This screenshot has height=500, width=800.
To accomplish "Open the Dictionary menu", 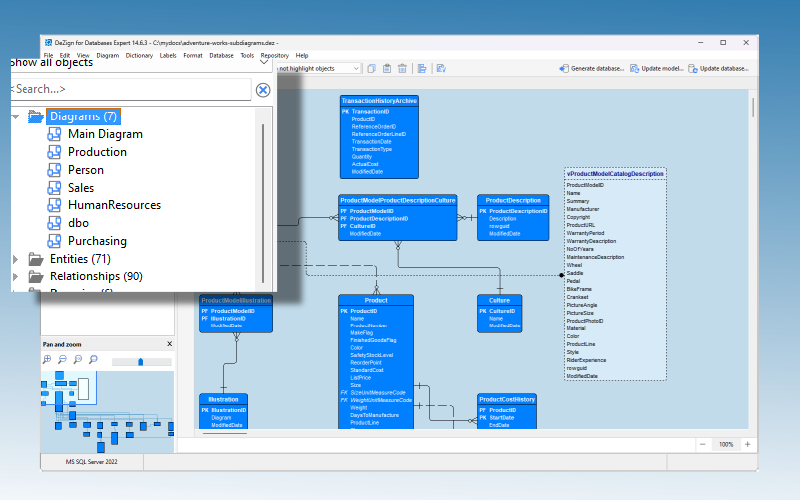I will tap(139, 56).
